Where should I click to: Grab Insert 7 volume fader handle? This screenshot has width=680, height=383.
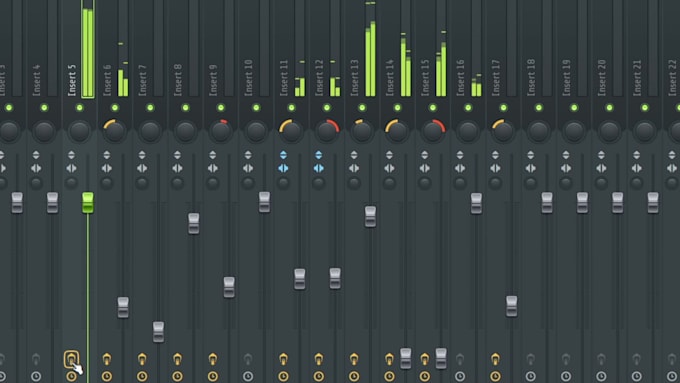158,332
